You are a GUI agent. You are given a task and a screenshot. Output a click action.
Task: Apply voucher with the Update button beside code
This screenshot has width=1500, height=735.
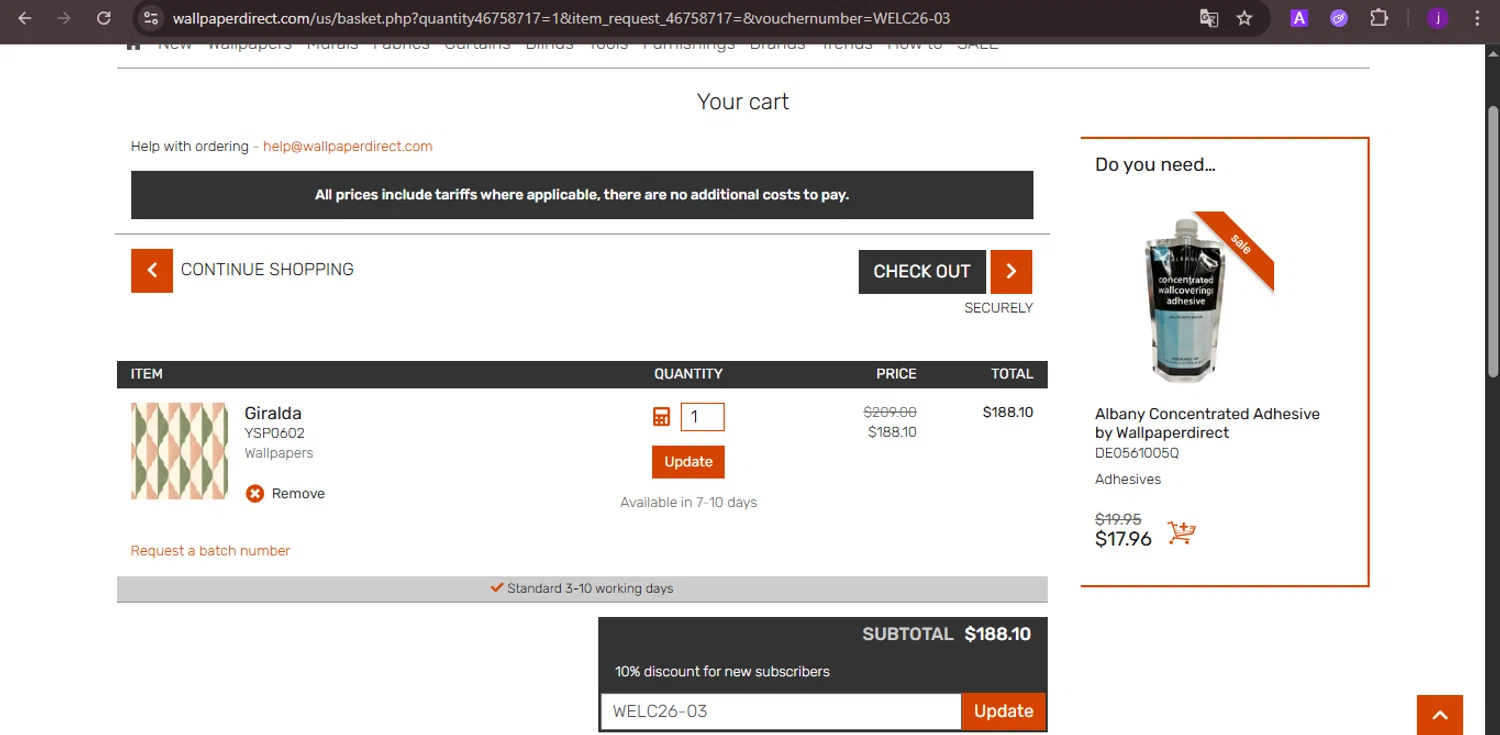1003,711
